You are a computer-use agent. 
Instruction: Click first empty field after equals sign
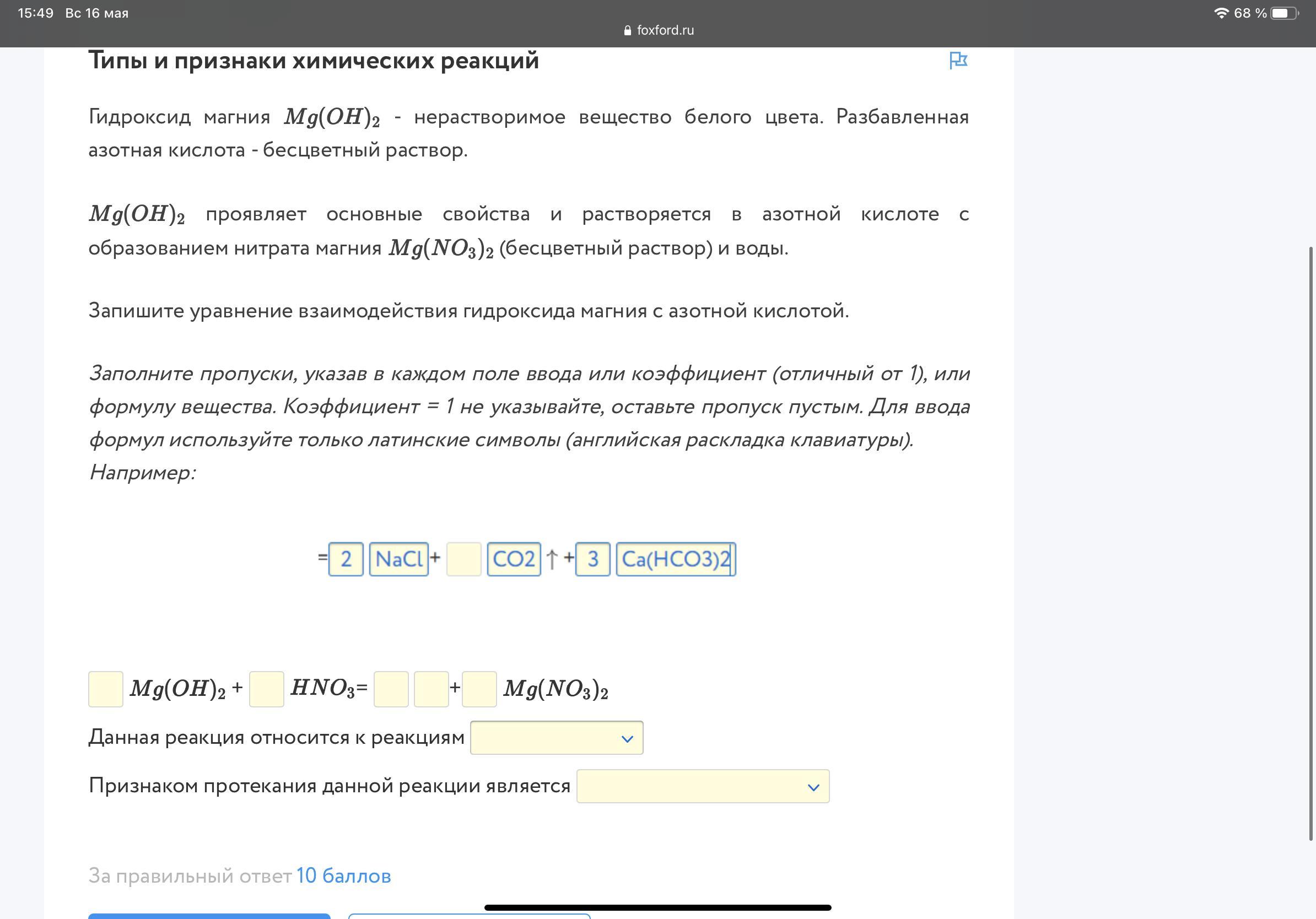[x=391, y=689]
